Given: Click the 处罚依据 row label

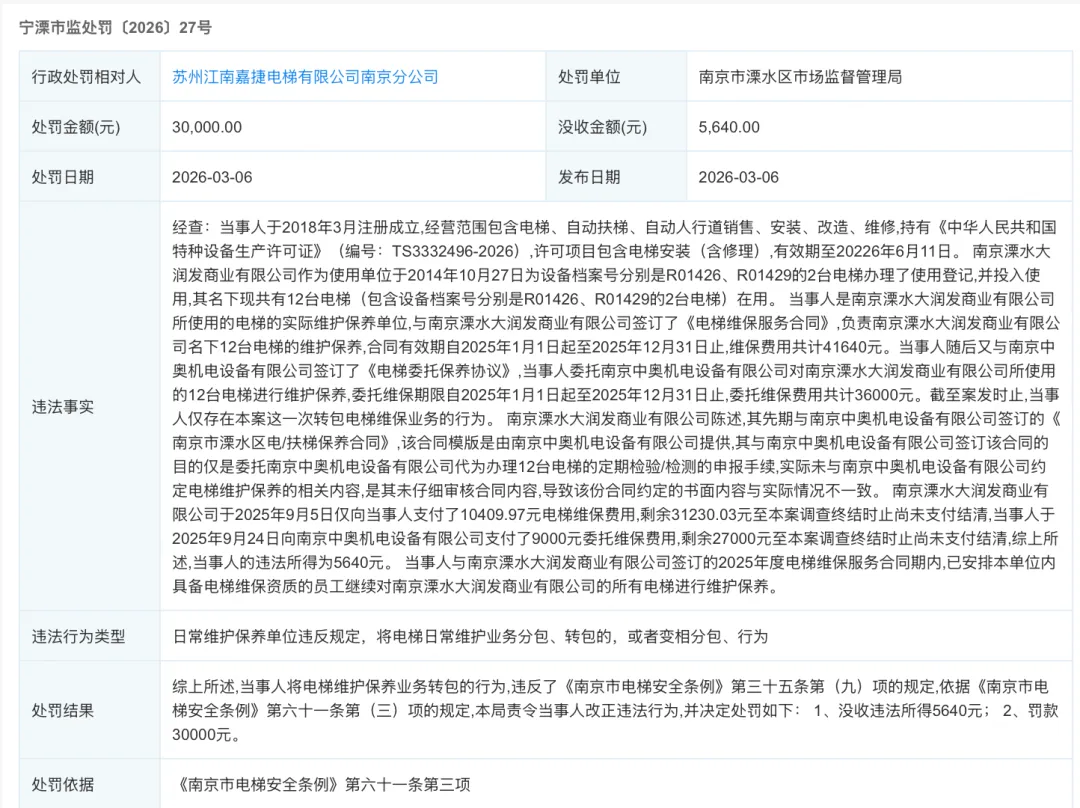Looking at the screenshot, I should [63, 785].
